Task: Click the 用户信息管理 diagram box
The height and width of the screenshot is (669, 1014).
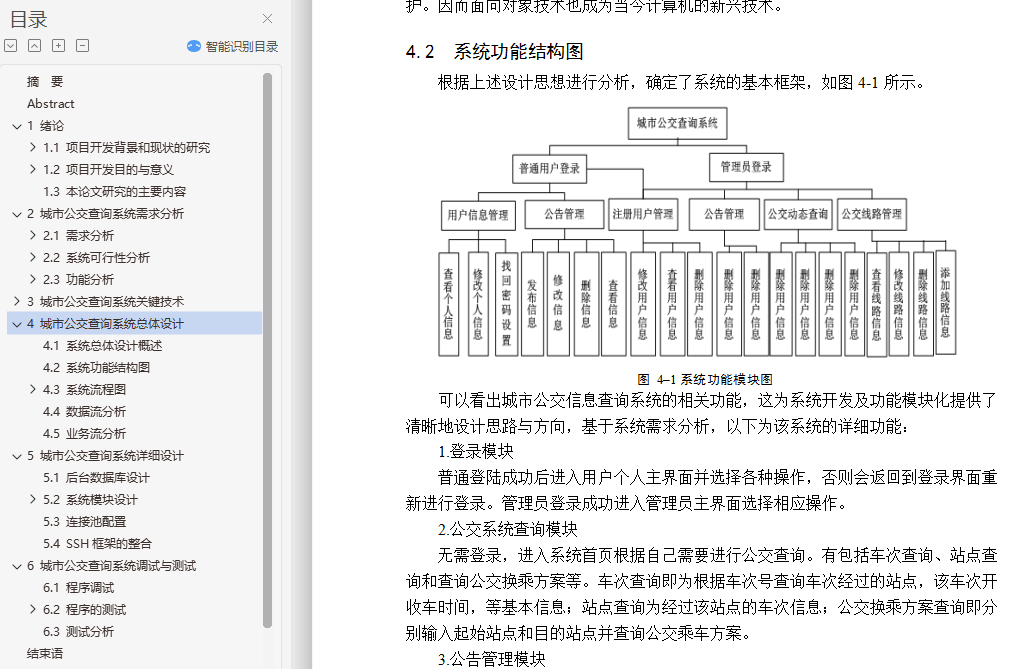Action: point(478,215)
